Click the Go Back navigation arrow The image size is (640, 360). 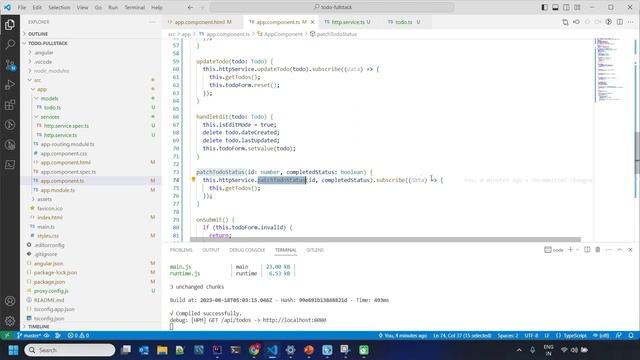190,7
